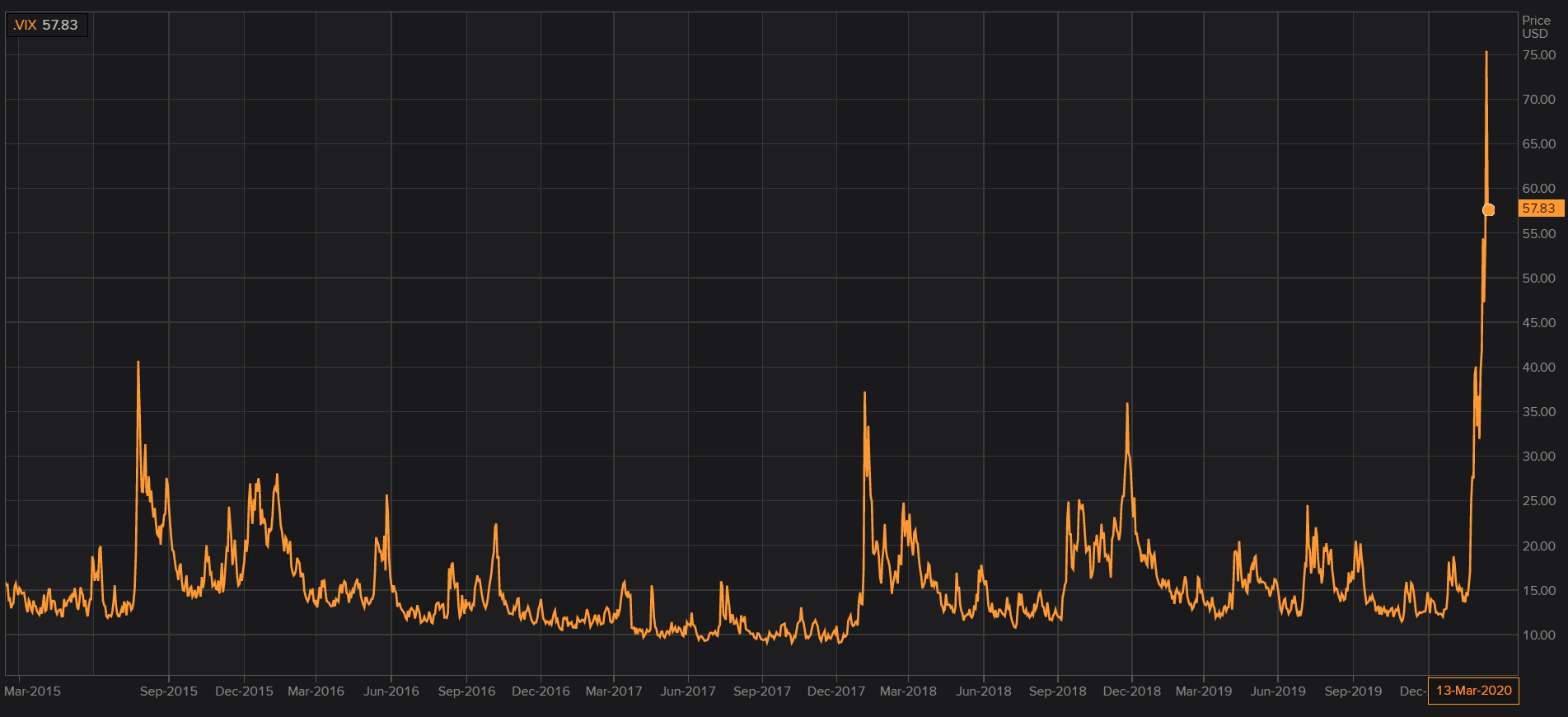Select the Mar-2019 date axis label
This screenshot has width=1568, height=717.
coord(1204,691)
